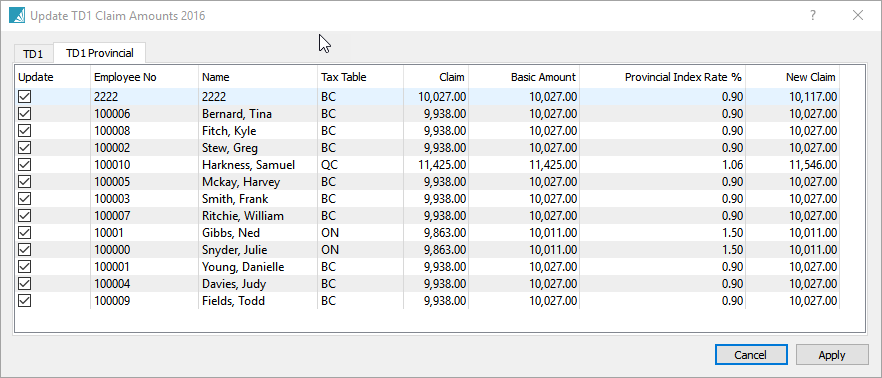
Task: Sort by Update column header
Action: [52, 77]
